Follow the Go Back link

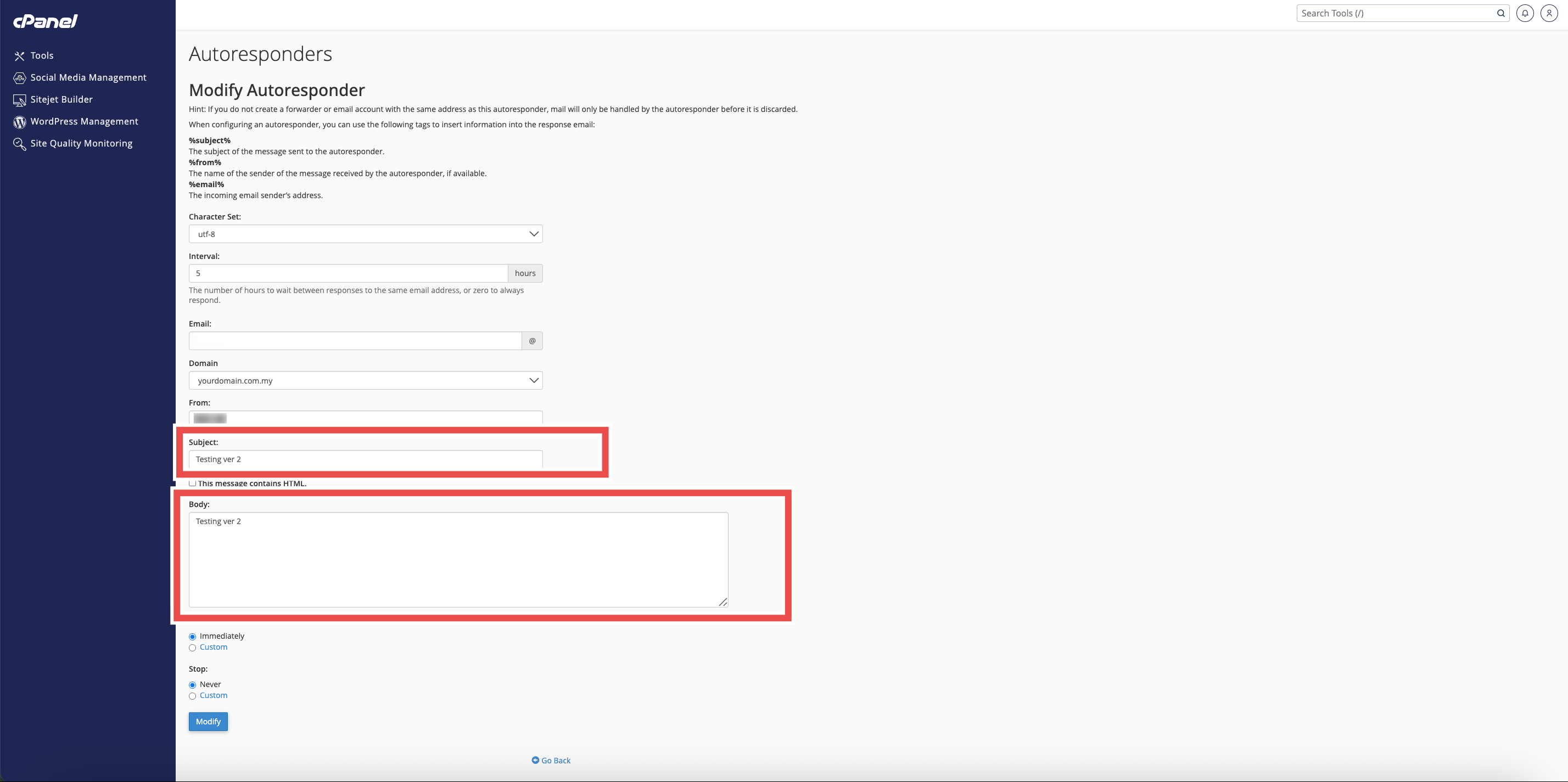(x=551, y=761)
